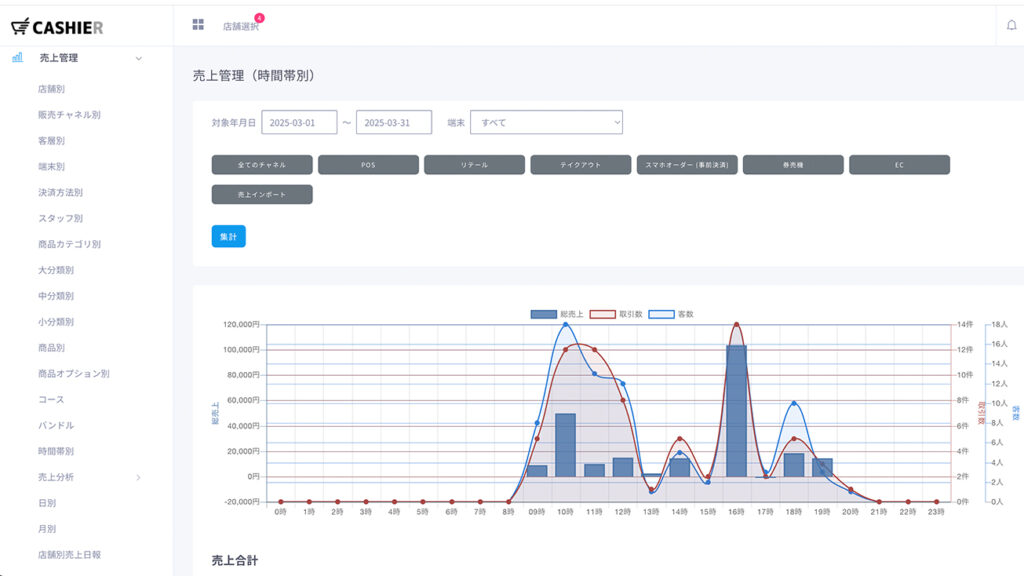Collapse the 売上管理 sidebar section

138,58
